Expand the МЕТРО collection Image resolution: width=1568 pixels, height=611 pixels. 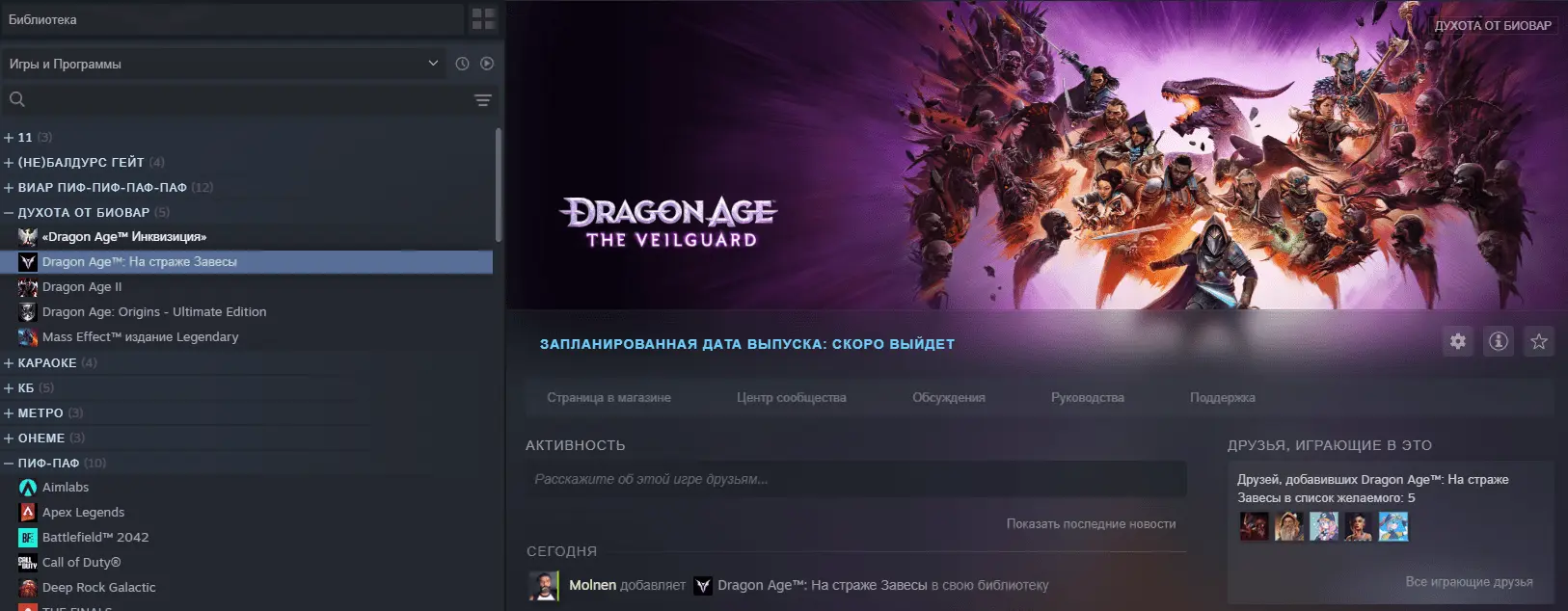pos(9,413)
